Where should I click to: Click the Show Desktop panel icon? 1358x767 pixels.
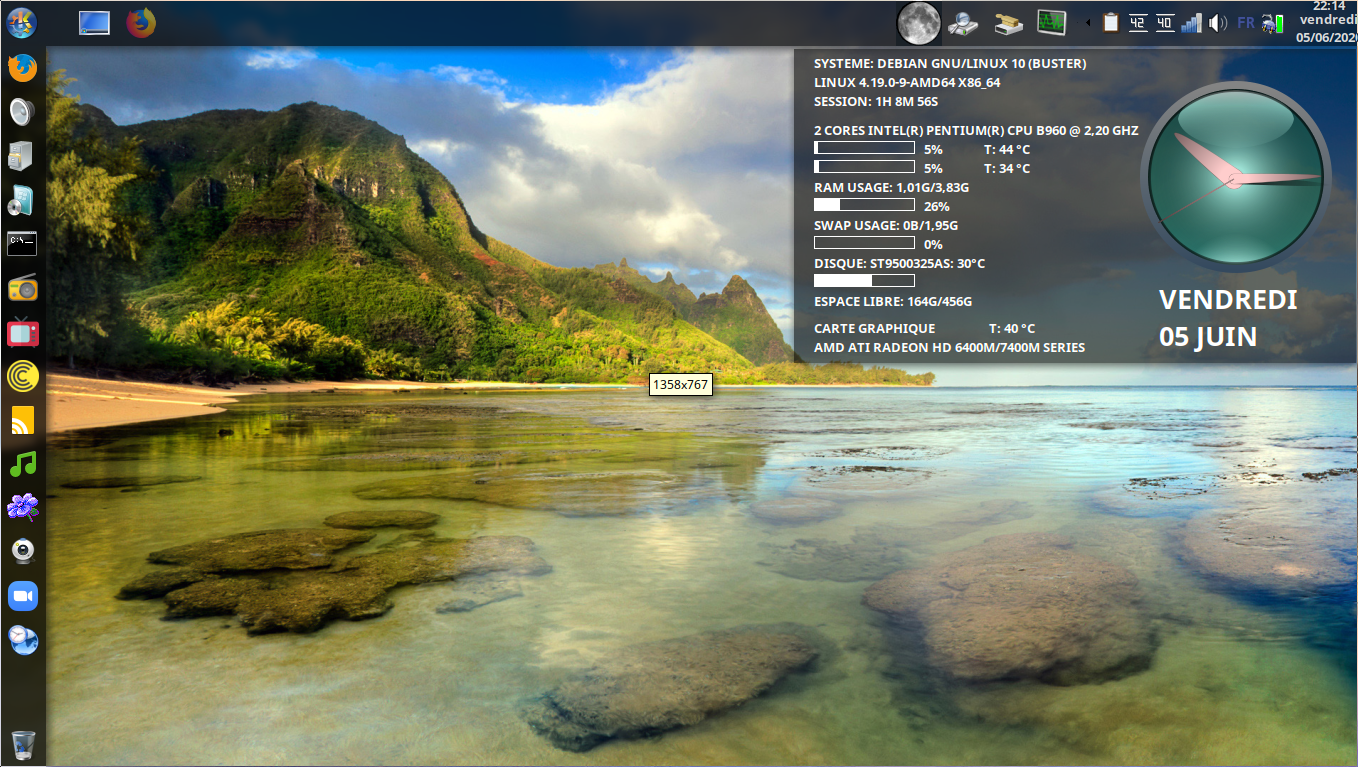tap(94, 22)
